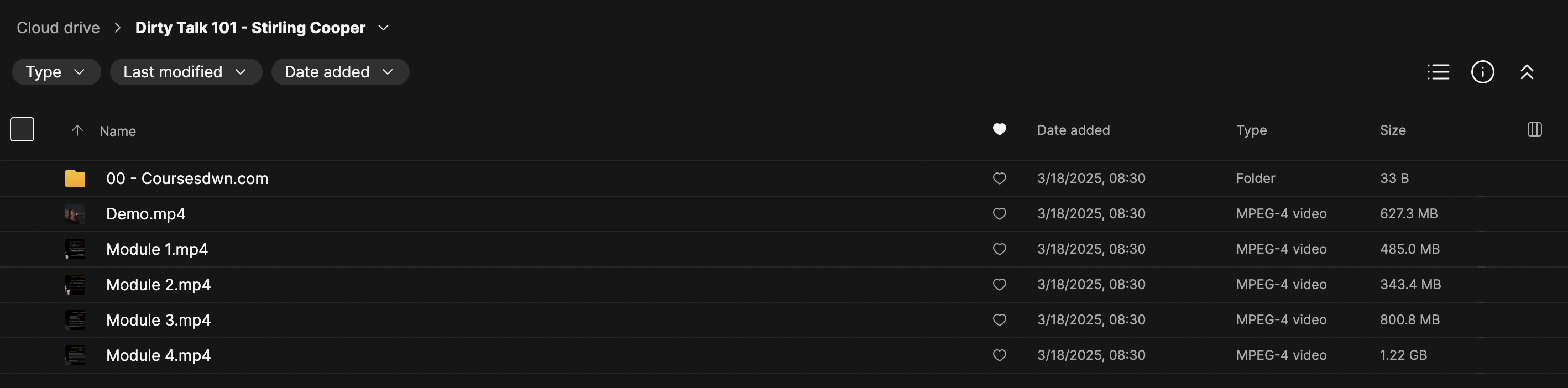
Task: Open the 00 - Coursesdwn.com folder icon
Action: coord(75,178)
